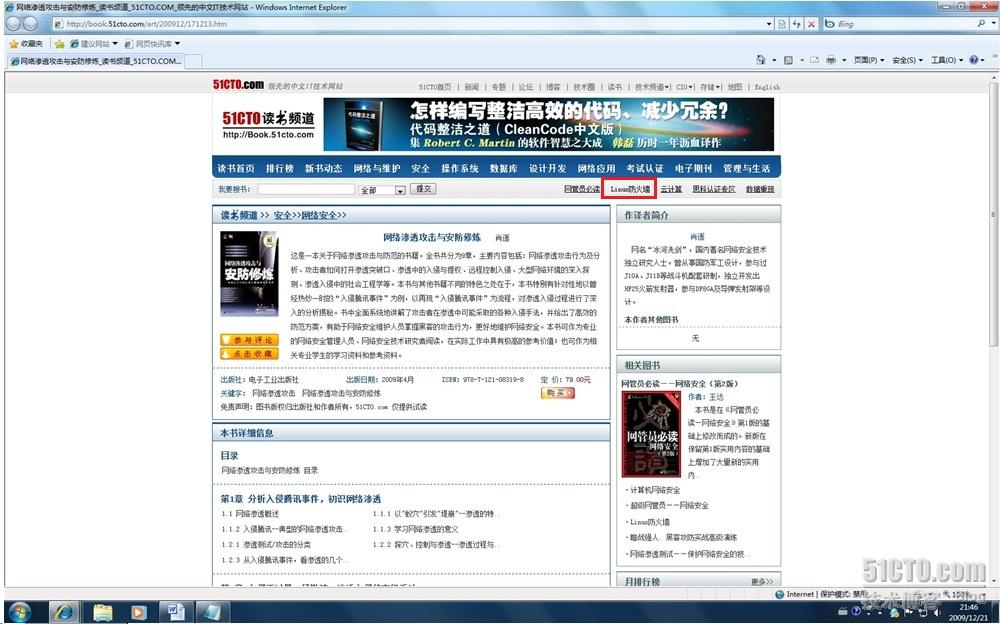Select 设计开发 in the blue navigation bar
This screenshot has height=624, width=1000.
[547, 168]
